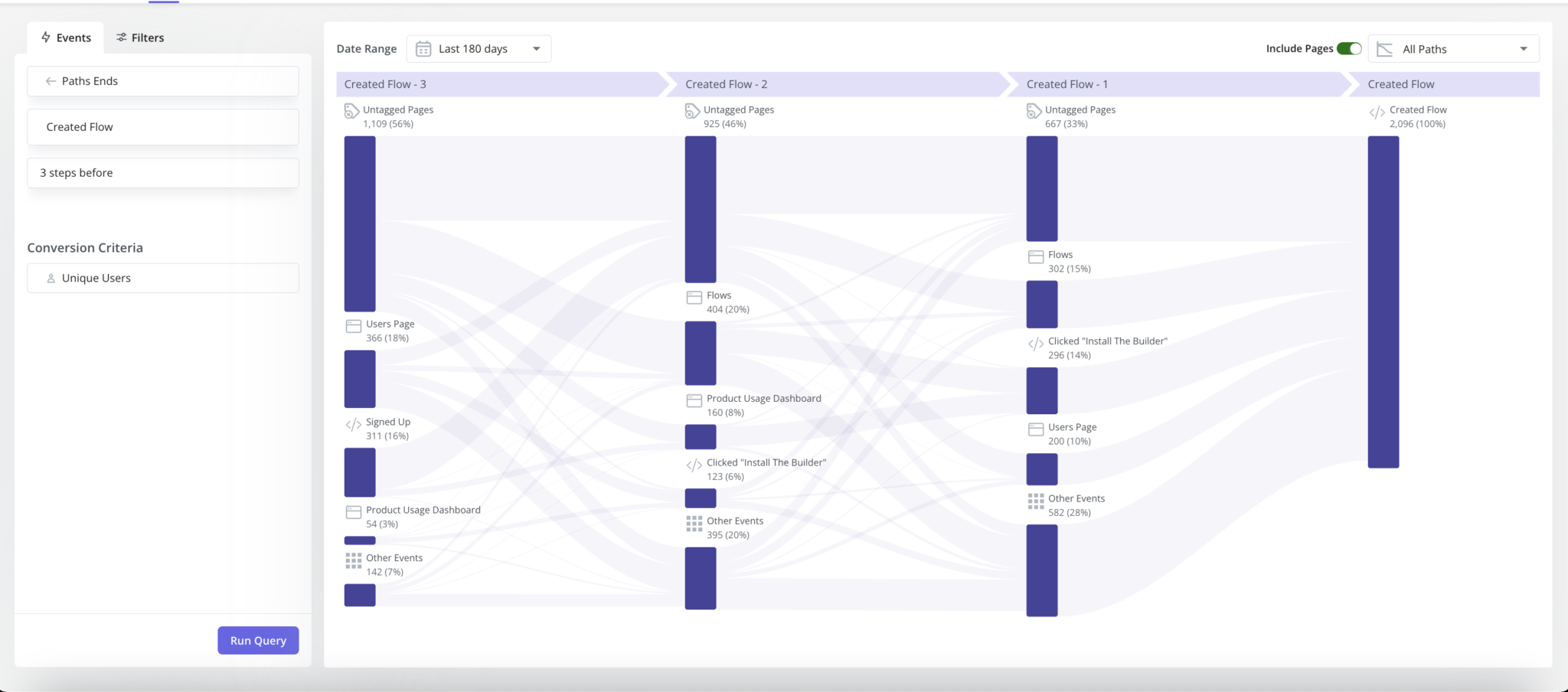Image resolution: width=1568 pixels, height=692 pixels.
Task: Click the code icon next to Clicked "Install The Builder"
Action: pos(693,463)
